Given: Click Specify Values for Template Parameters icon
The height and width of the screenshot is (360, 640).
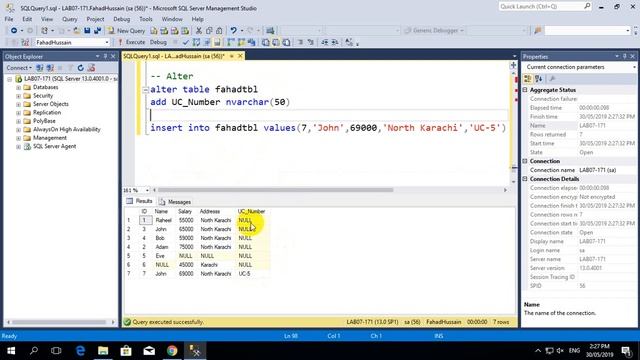Looking at the screenshot, I should 349,42.
